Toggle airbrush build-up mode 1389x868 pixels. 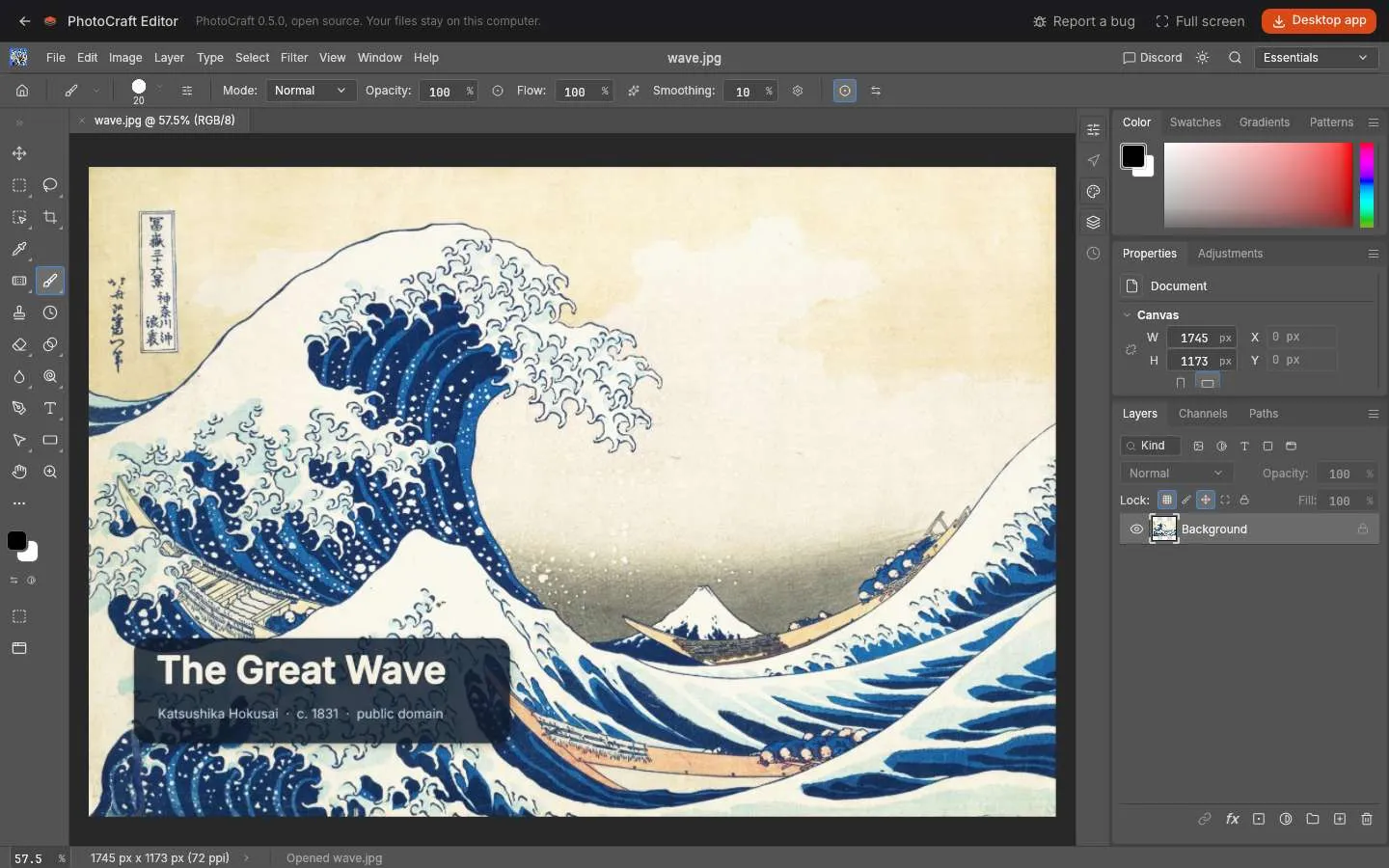click(x=634, y=91)
